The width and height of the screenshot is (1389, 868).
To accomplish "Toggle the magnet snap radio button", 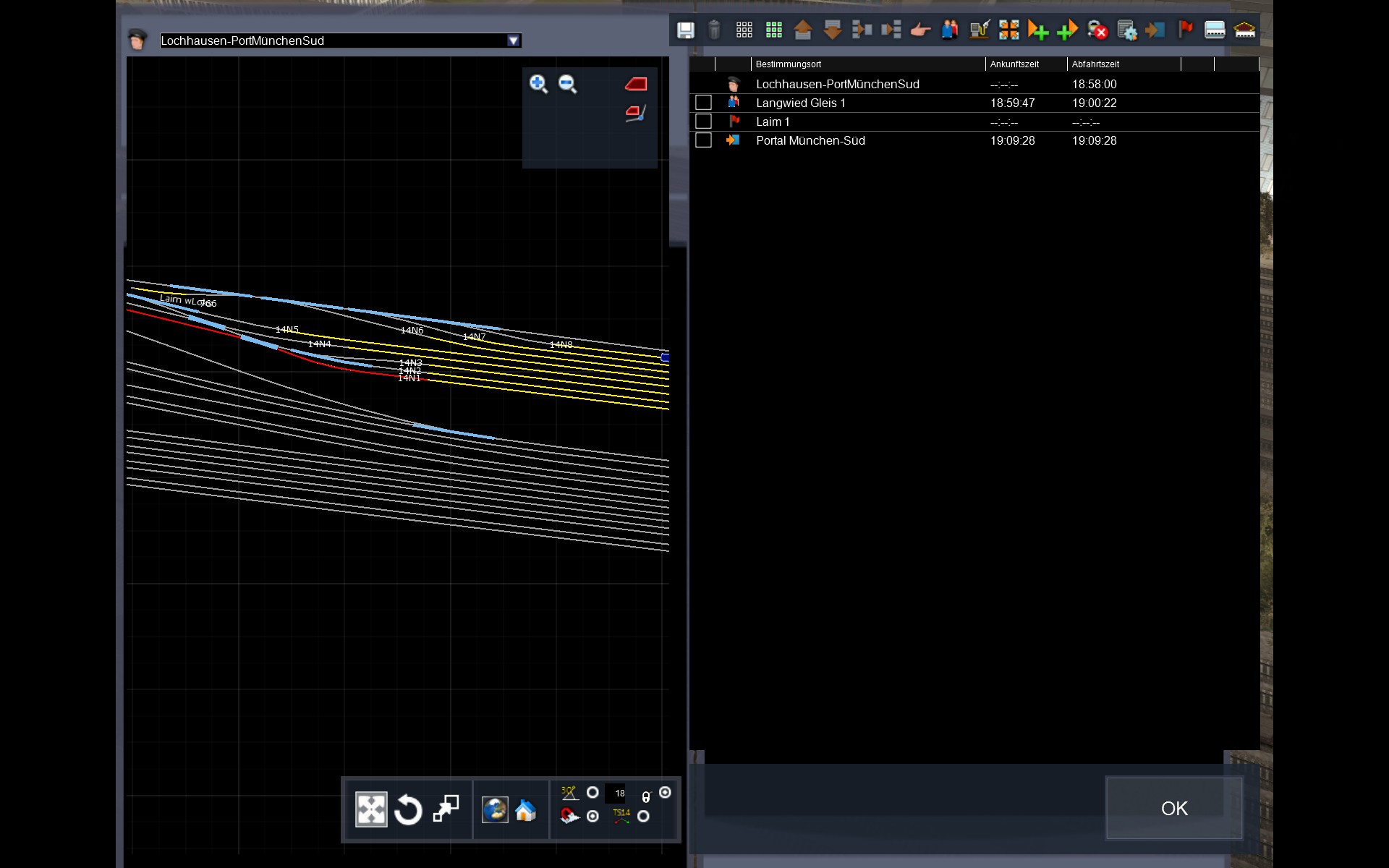I will coord(592,816).
